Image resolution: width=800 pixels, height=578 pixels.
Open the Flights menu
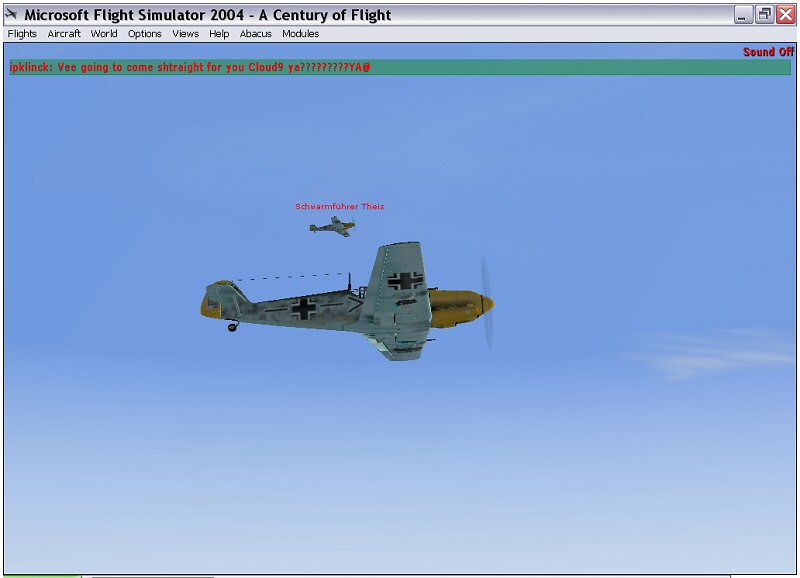[22, 34]
